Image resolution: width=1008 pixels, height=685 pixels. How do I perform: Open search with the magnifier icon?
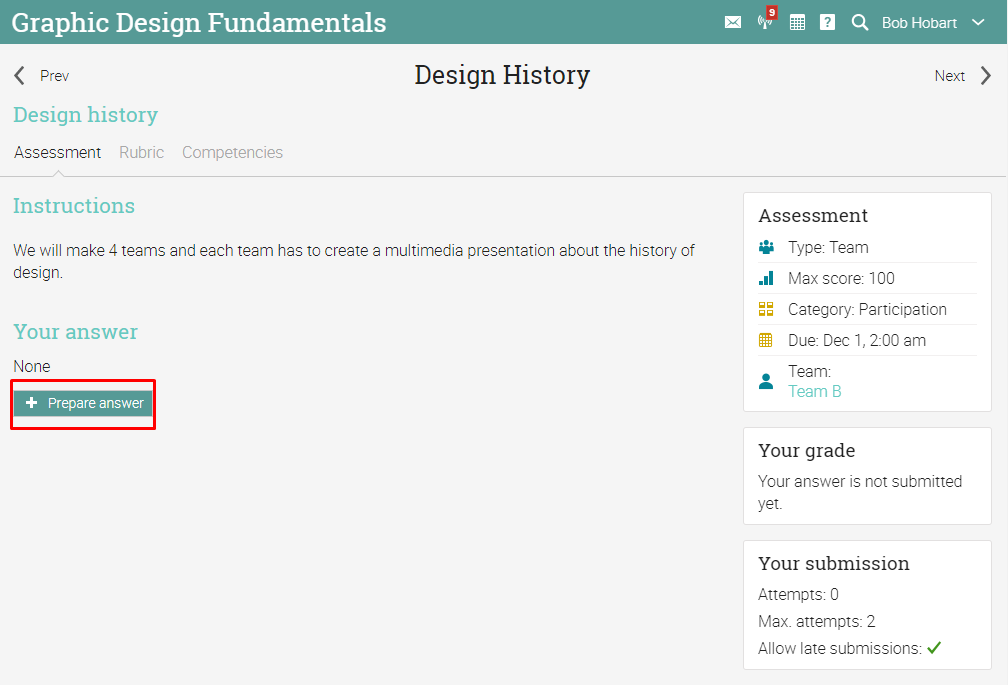click(859, 22)
